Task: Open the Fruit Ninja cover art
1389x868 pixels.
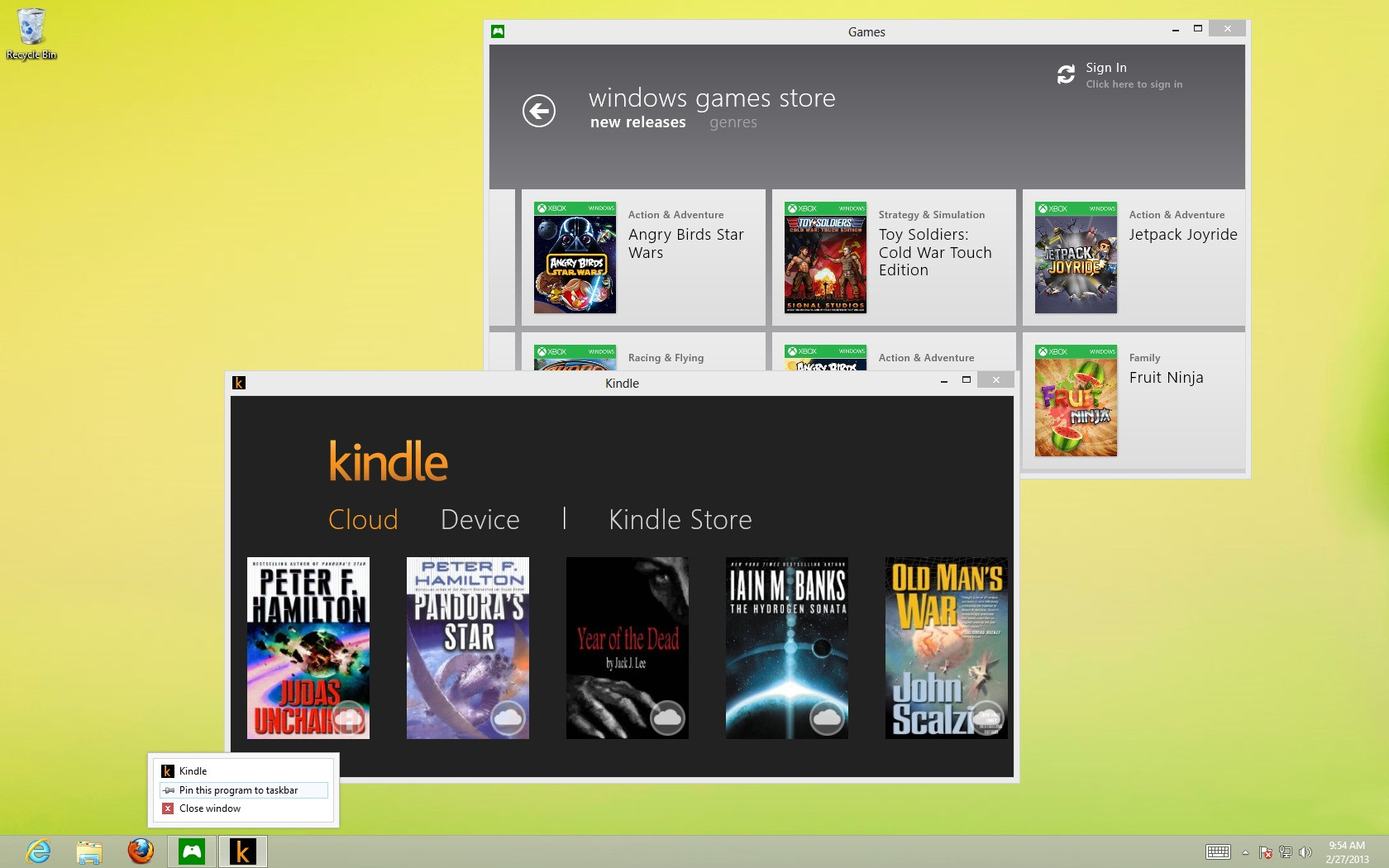Action: [x=1076, y=401]
